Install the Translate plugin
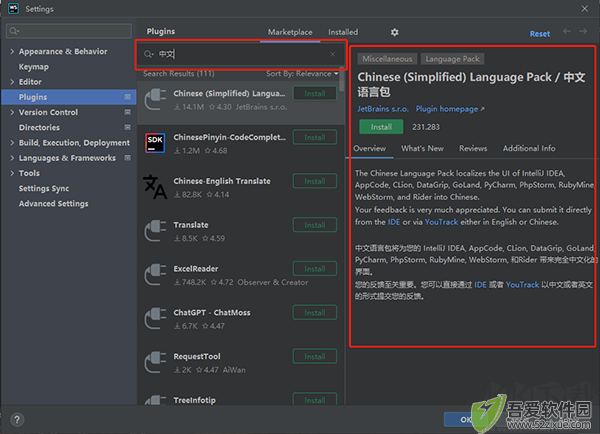600x434 pixels. [x=315, y=225]
